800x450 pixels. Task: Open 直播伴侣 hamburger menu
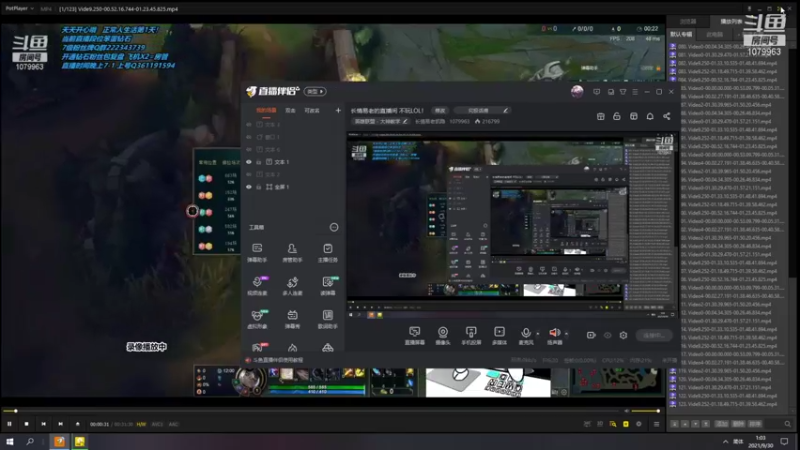(635, 92)
